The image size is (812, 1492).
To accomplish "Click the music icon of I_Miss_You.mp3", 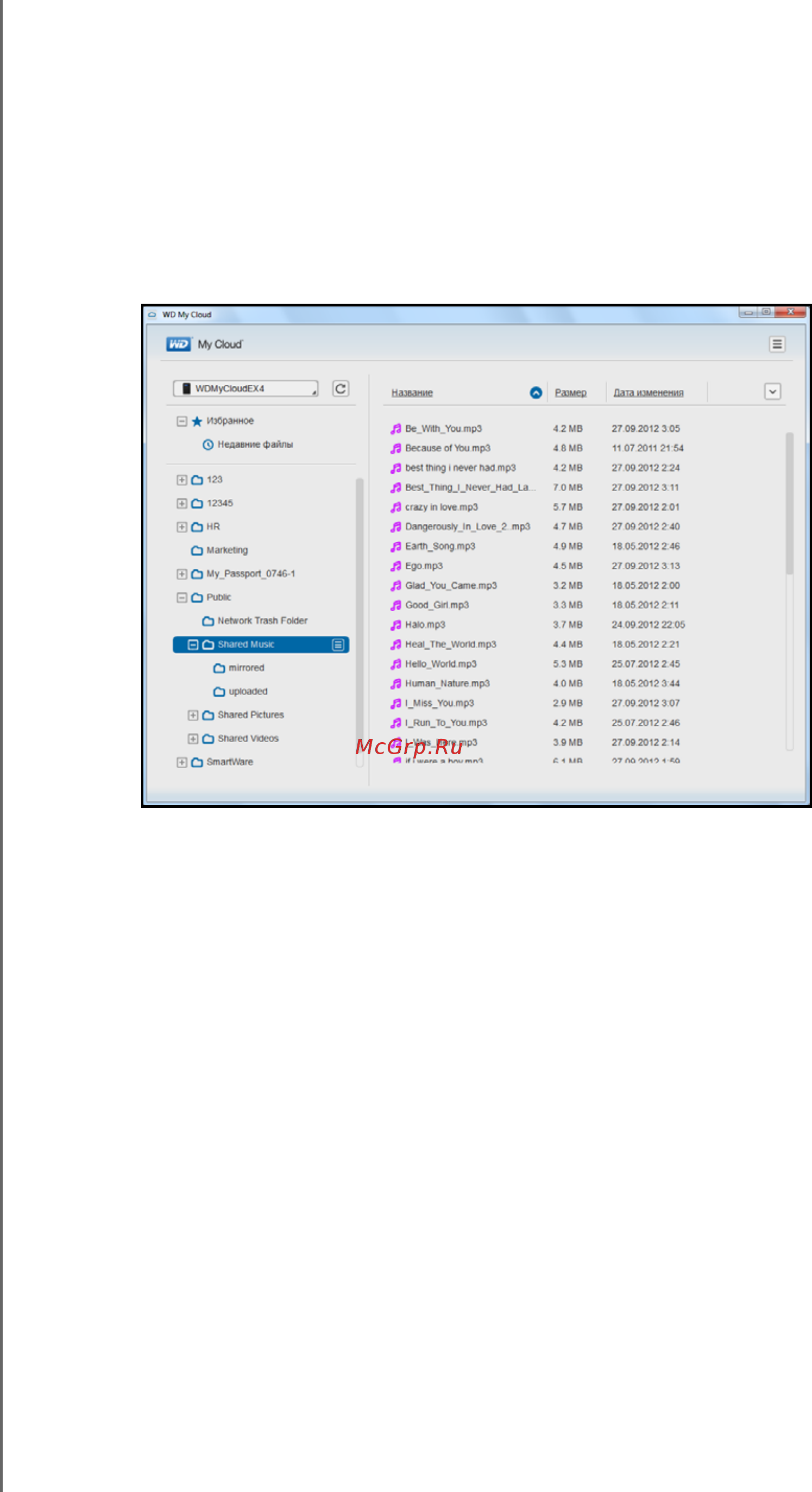I will [x=395, y=703].
